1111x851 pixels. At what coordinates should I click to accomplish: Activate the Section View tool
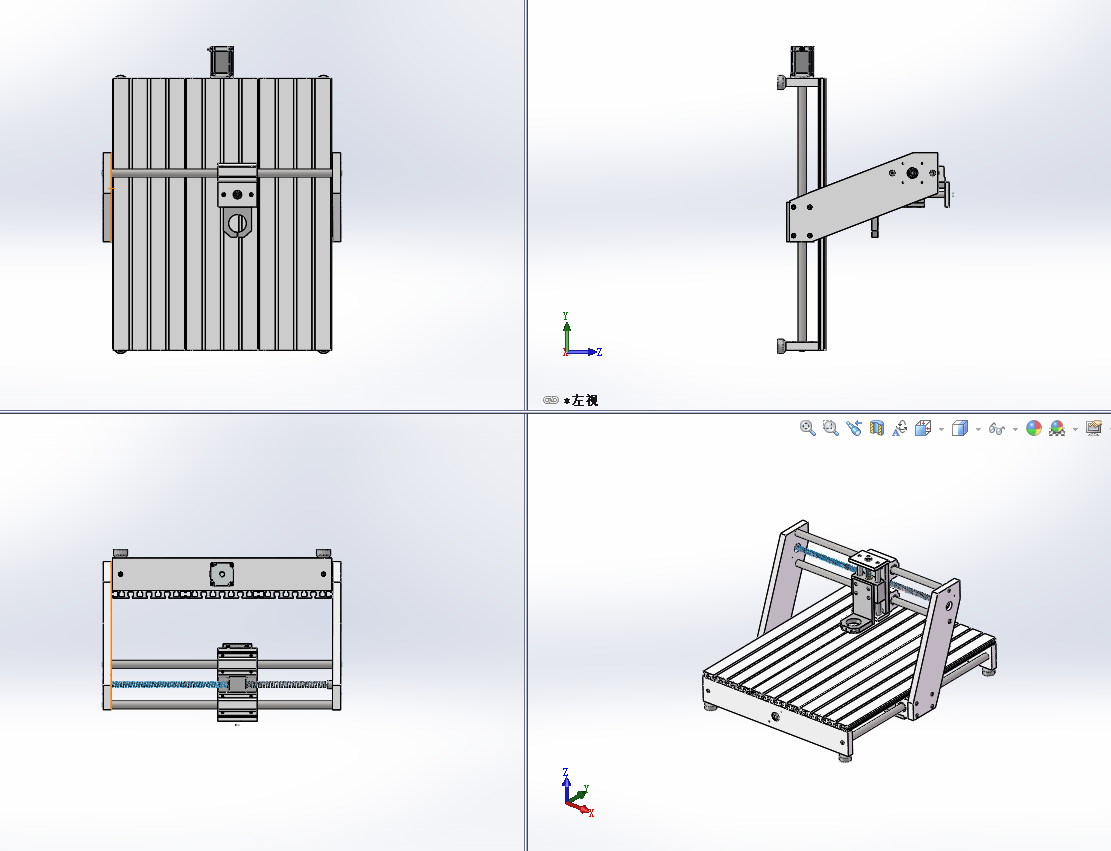876,428
